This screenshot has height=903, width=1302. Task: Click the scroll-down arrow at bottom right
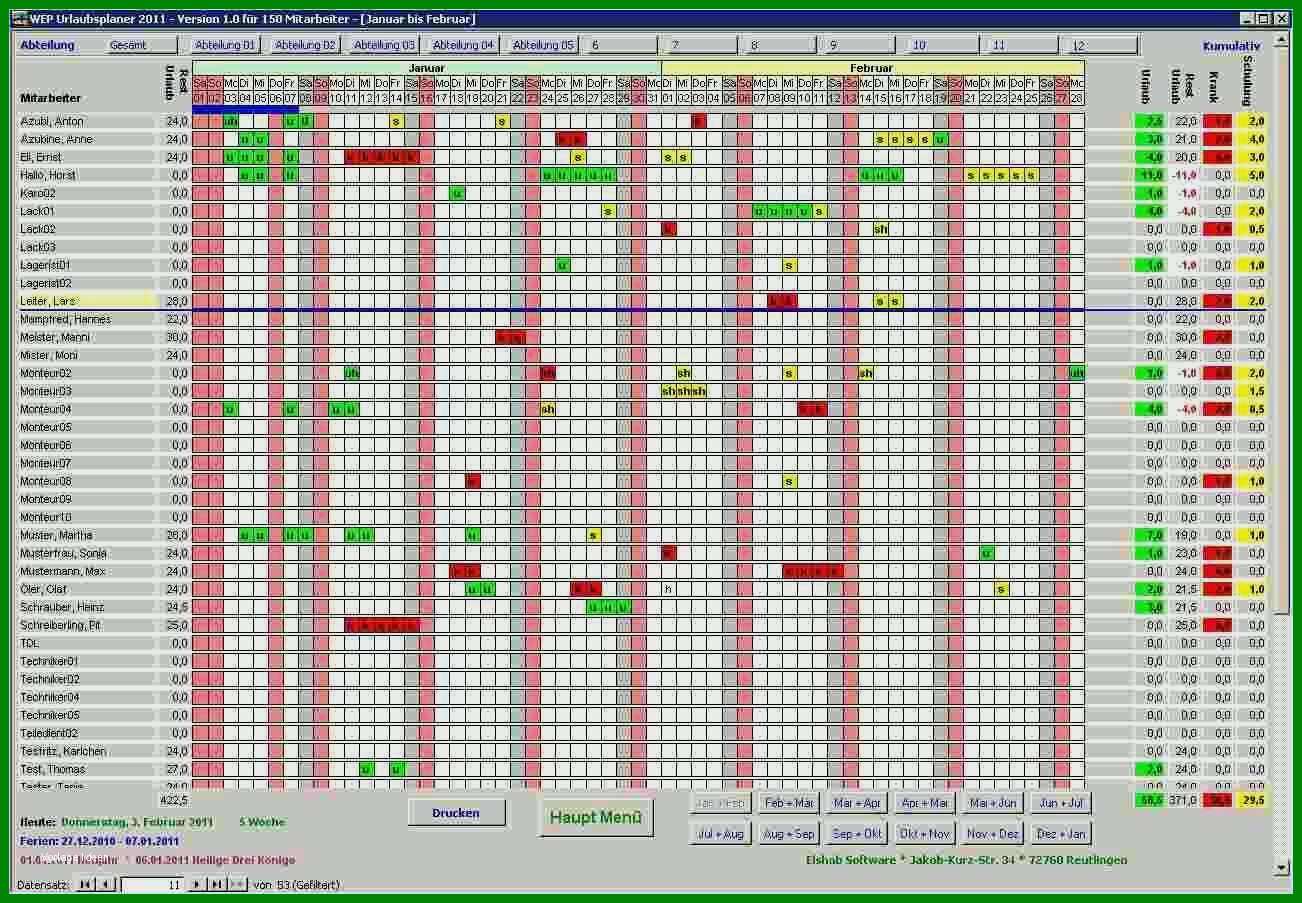pyautogui.click(x=1282, y=867)
